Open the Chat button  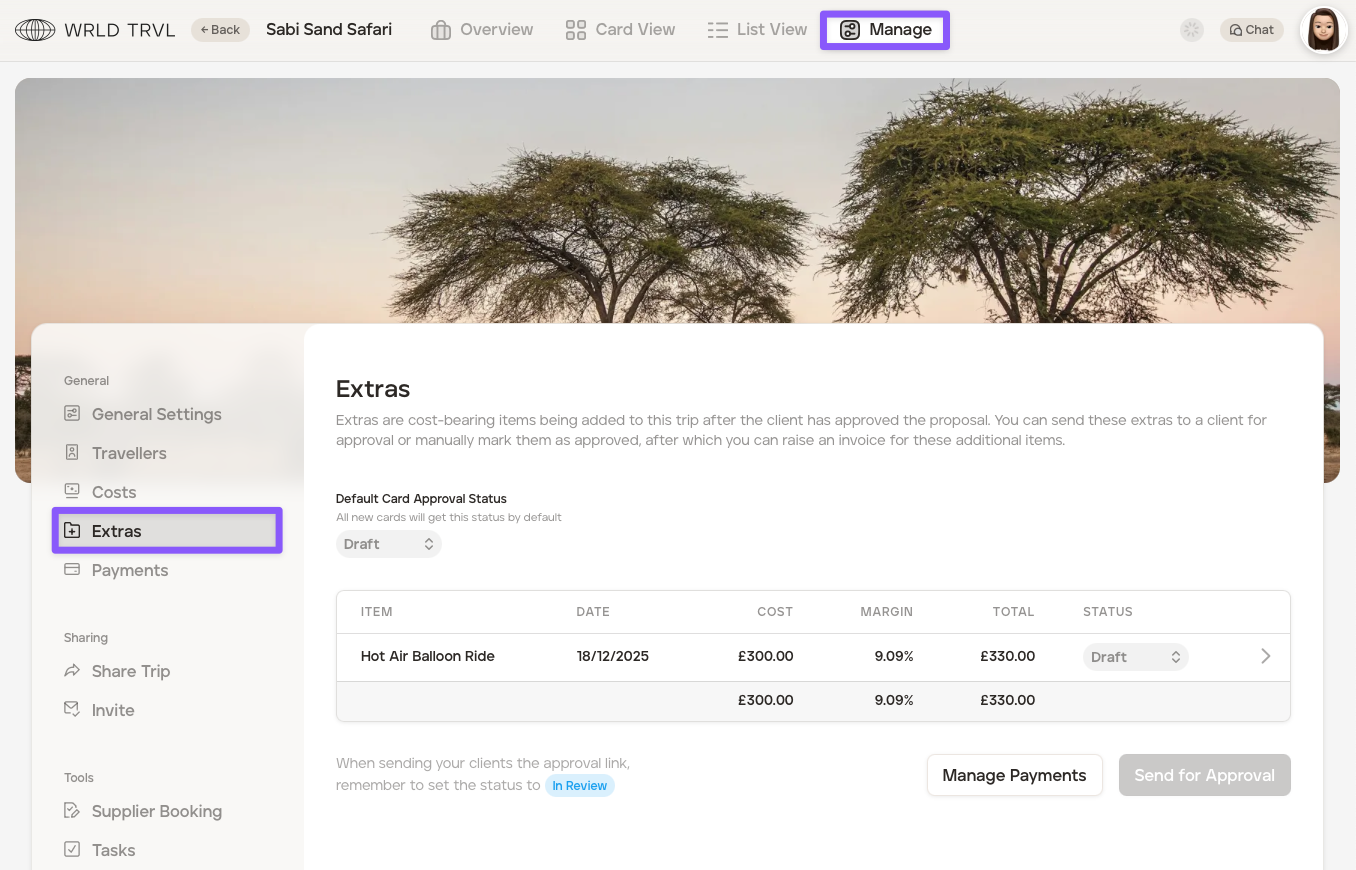pyautogui.click(x=1251, y=30)
